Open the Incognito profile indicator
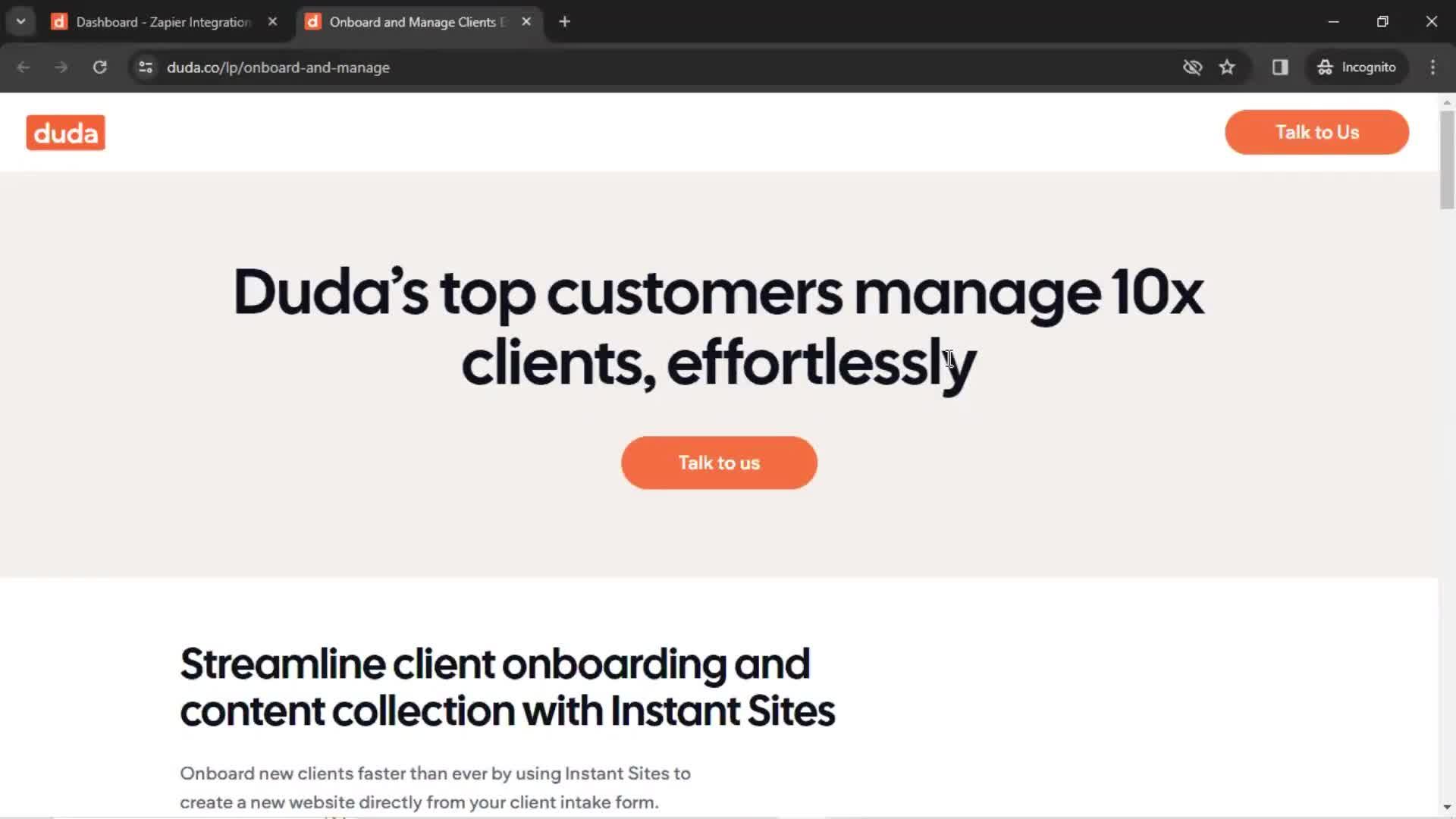The width and height of the screenshot is (1456, 819). coord(1357,67)
